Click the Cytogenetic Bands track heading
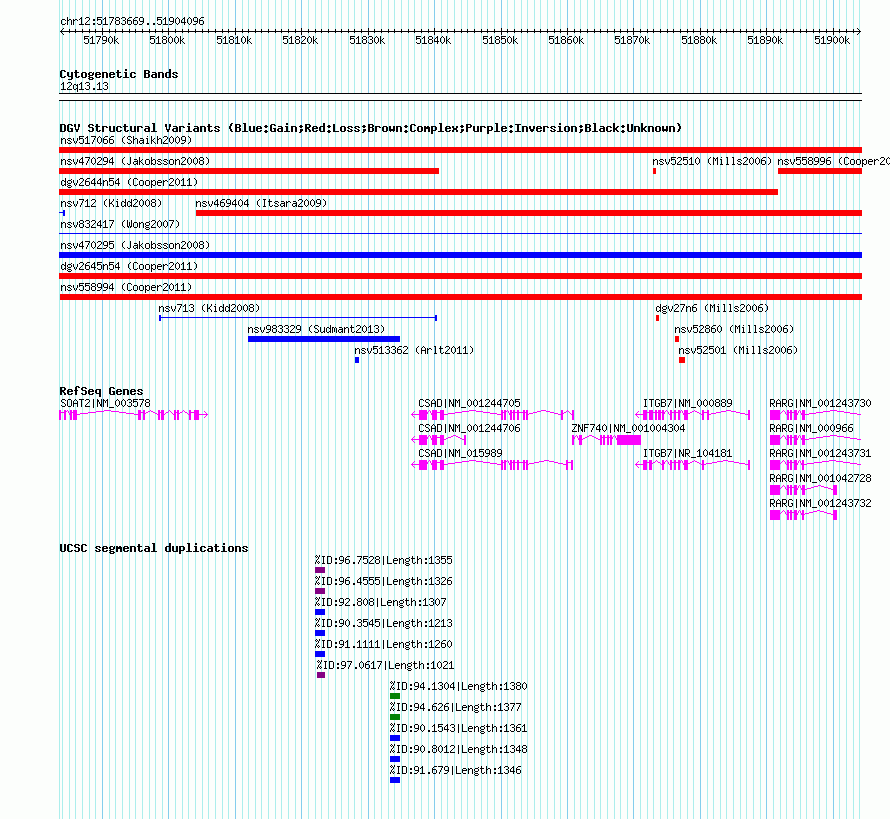The height and width of the screenshot is (819, 890). click(x=119, y=74)
